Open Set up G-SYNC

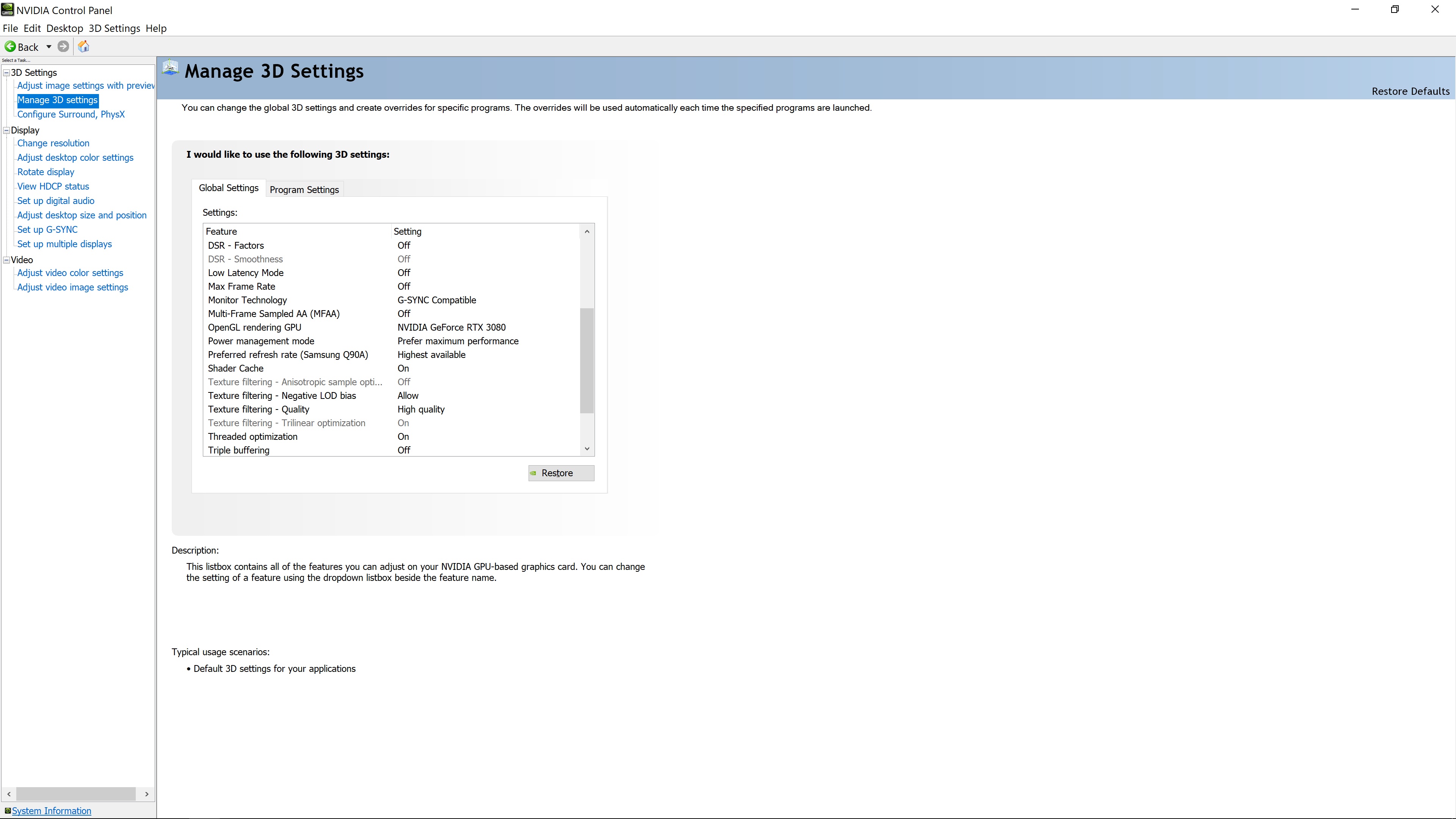coord(47,229)
